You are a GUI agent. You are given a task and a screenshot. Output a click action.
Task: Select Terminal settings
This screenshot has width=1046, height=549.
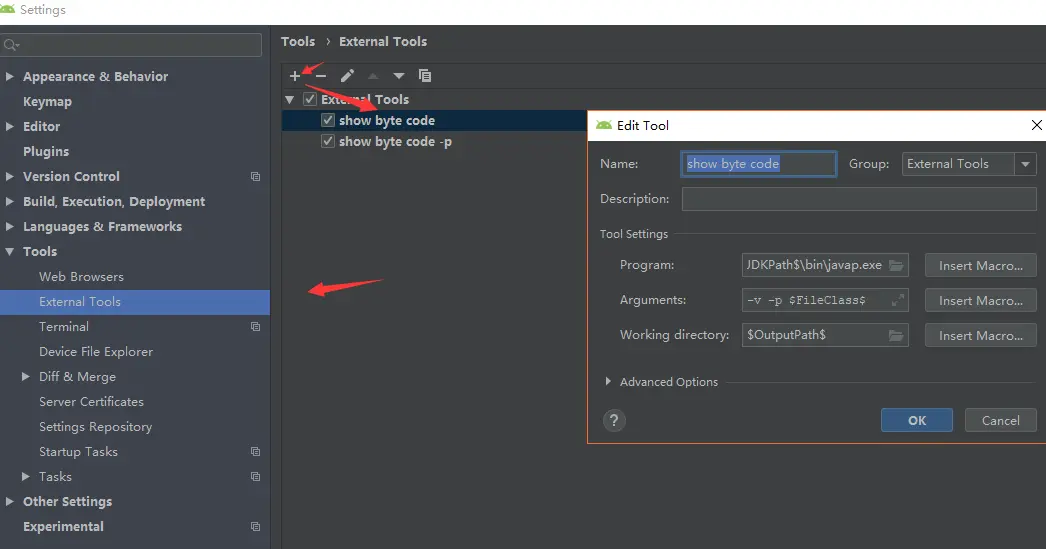[x=64, y=327]
